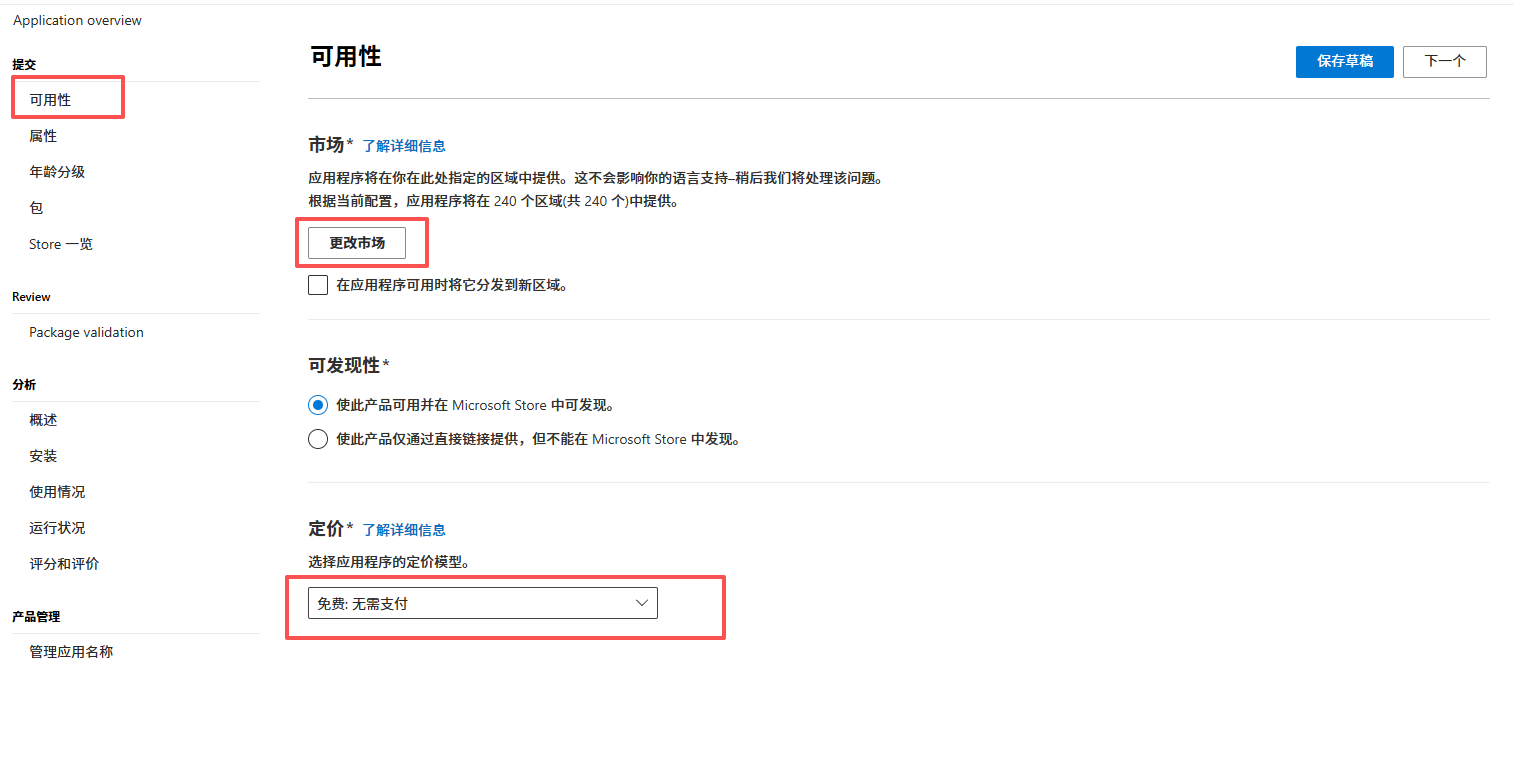Viewport: 1514px width, 763px height.
Task: Open the Store 一览 page
Action: [x=61, y=244]
